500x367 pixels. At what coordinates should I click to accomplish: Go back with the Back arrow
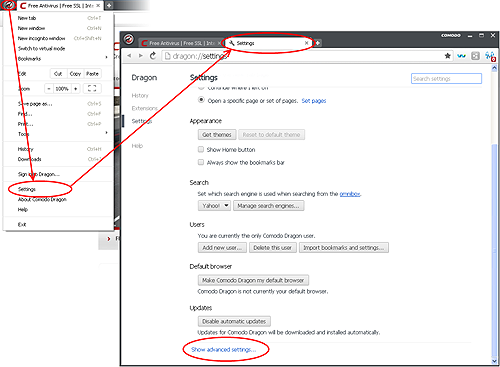(129, 56)
